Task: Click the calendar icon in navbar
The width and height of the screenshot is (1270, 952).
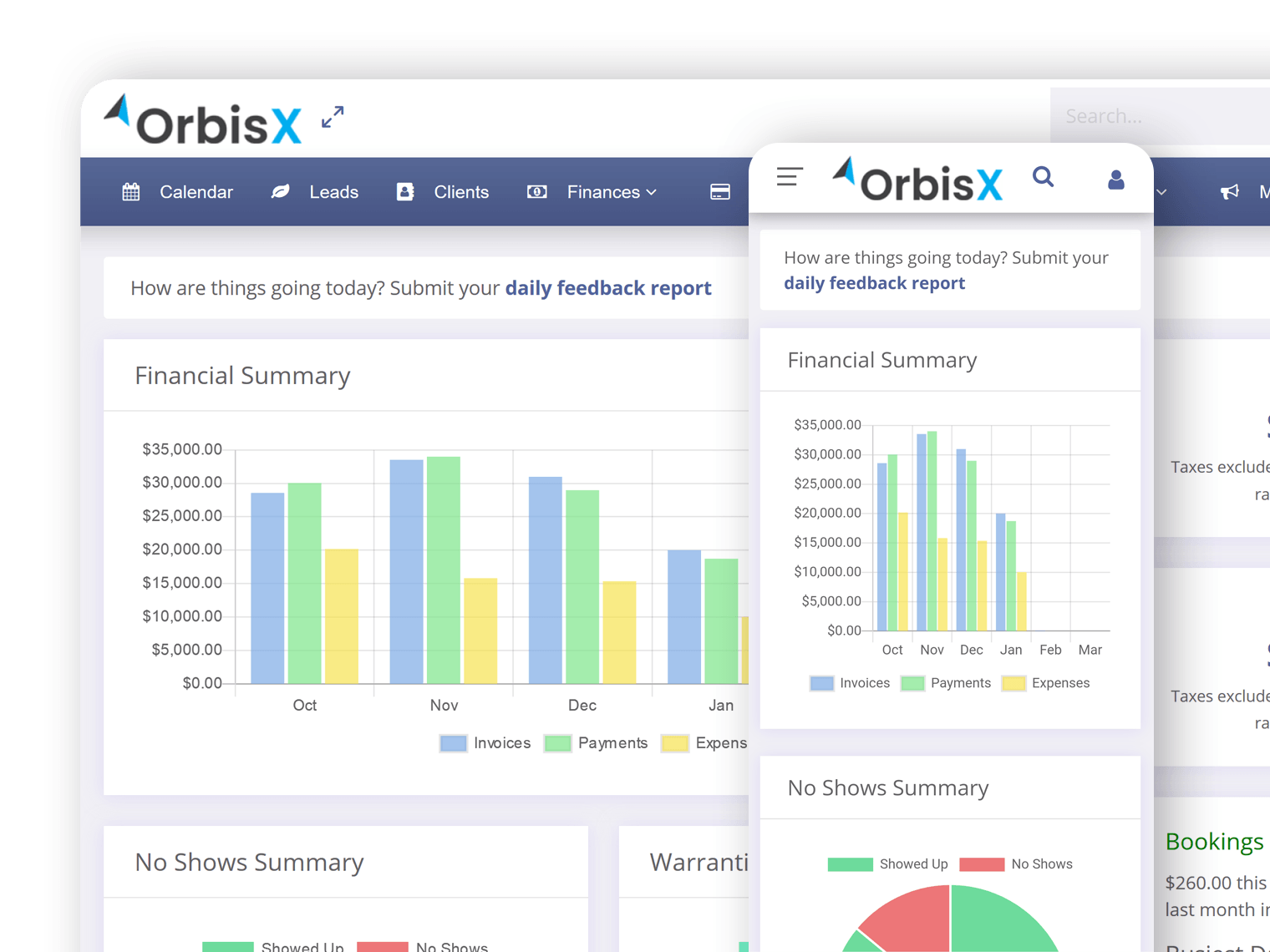Action: click(x=131, y=192)
